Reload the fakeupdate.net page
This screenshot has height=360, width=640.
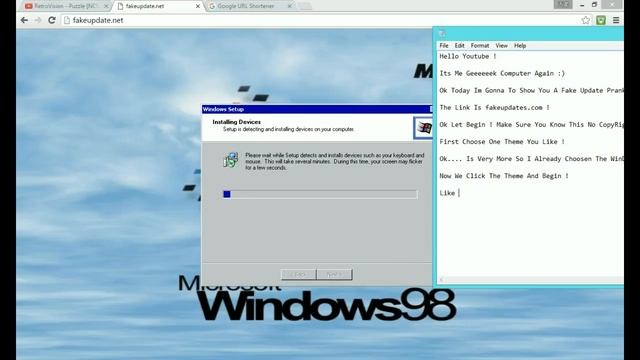click(x=52, y=20)
